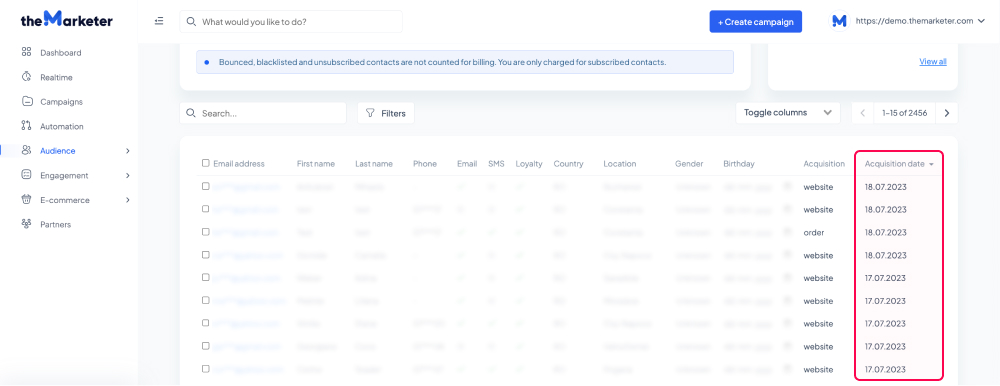Click the Realtime clock icon

pos(26,77)
